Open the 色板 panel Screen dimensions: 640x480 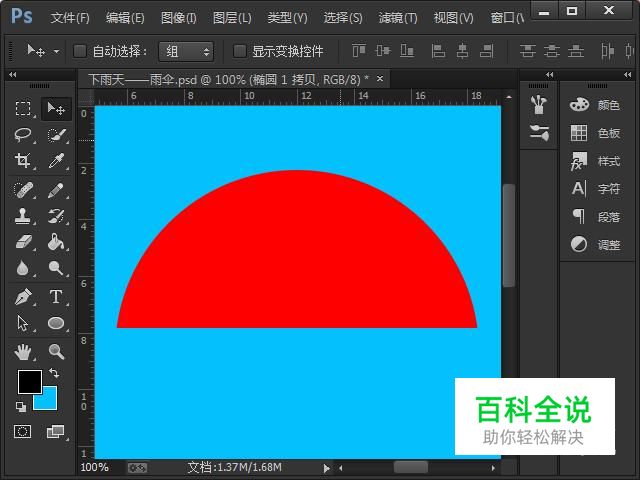coord(595,133)
